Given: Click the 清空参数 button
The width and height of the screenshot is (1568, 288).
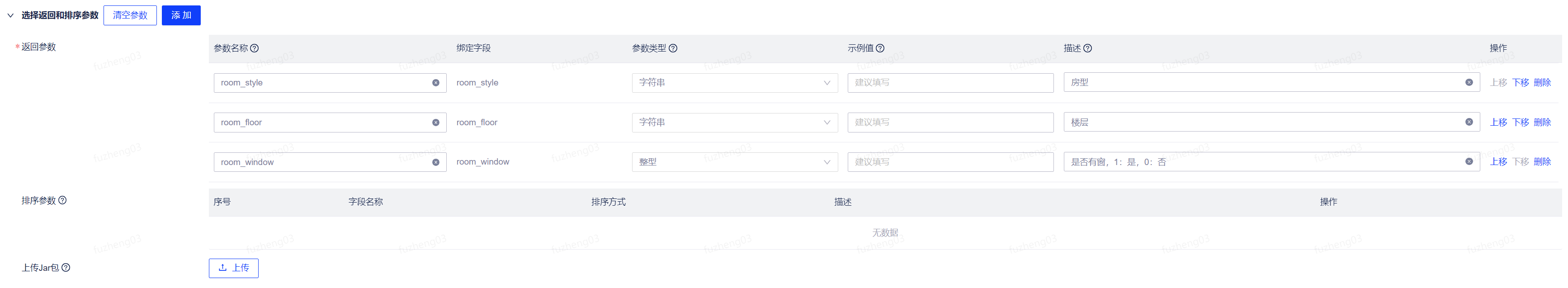Looking at the screenshot, I should [x=130, y=15].
